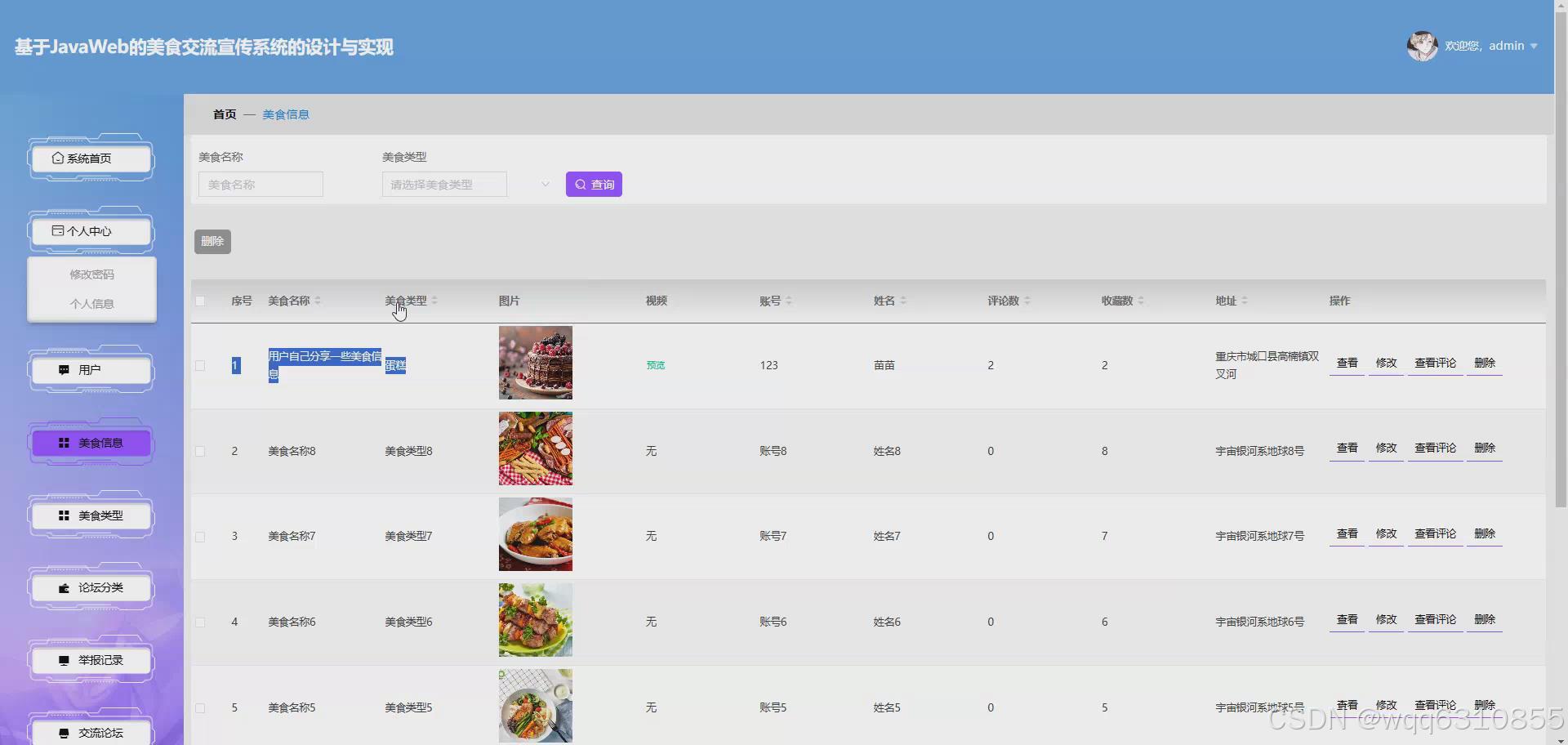Click the magnifier icon in 查询 button

580,185
